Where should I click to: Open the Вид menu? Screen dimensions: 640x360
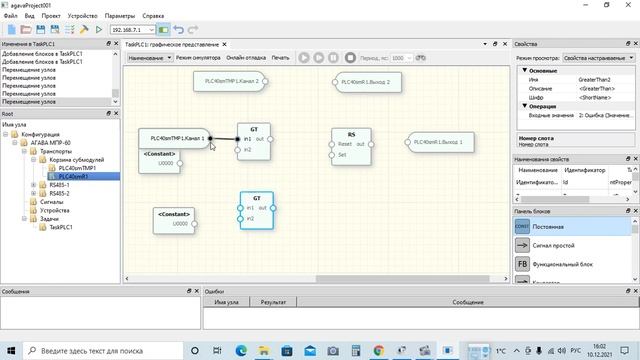coord(29,16)
